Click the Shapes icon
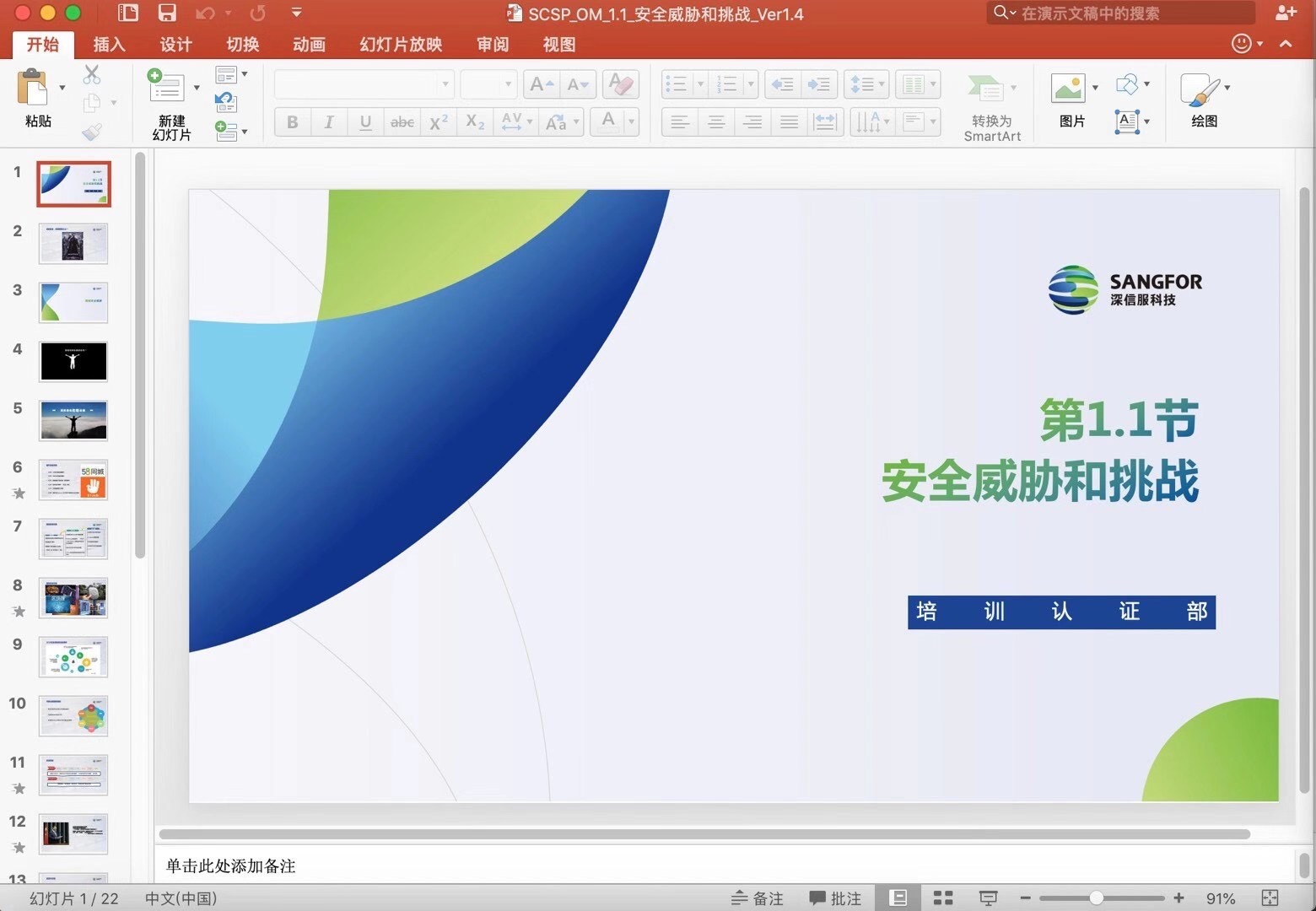Viewport: 1316px width, 911px height. [1127, 84]
